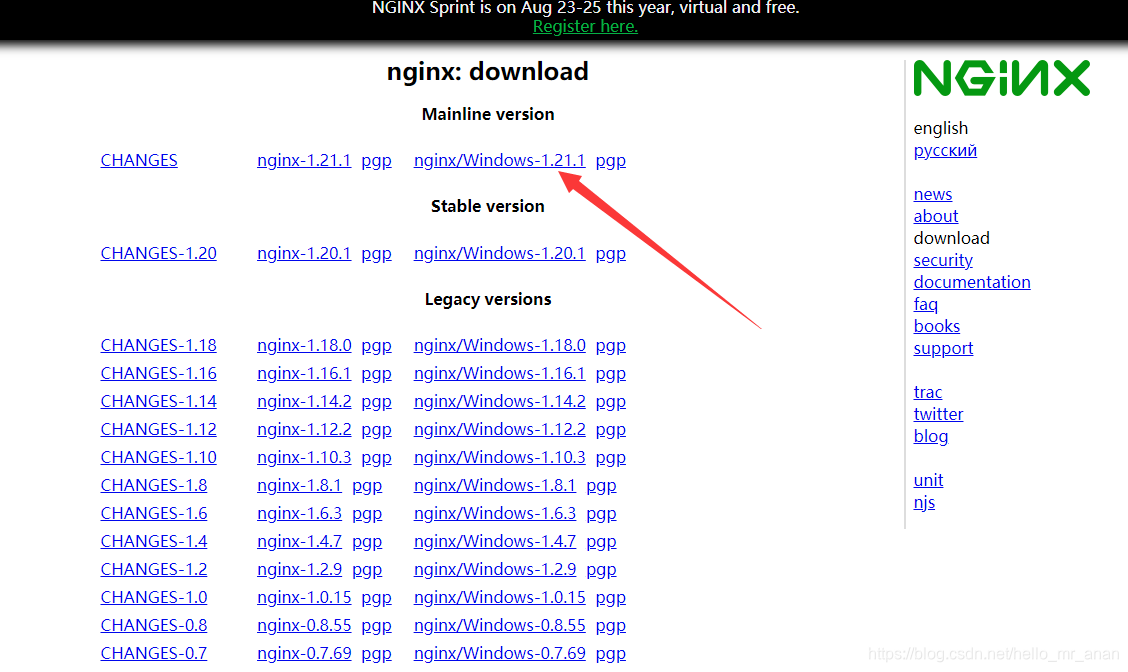The width and height of the screenshot is (1128, 672).
Task: Go to the news page
Action: (932, 195)
